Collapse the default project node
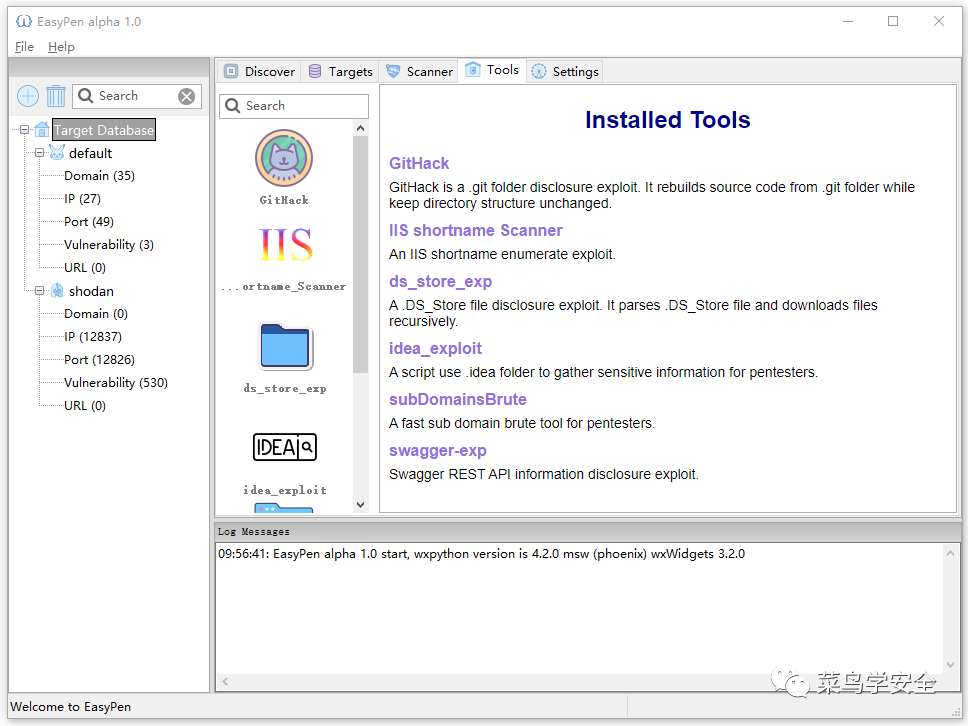Image resolution: width=968 pixels, height=726 pixels. point(40,152)
